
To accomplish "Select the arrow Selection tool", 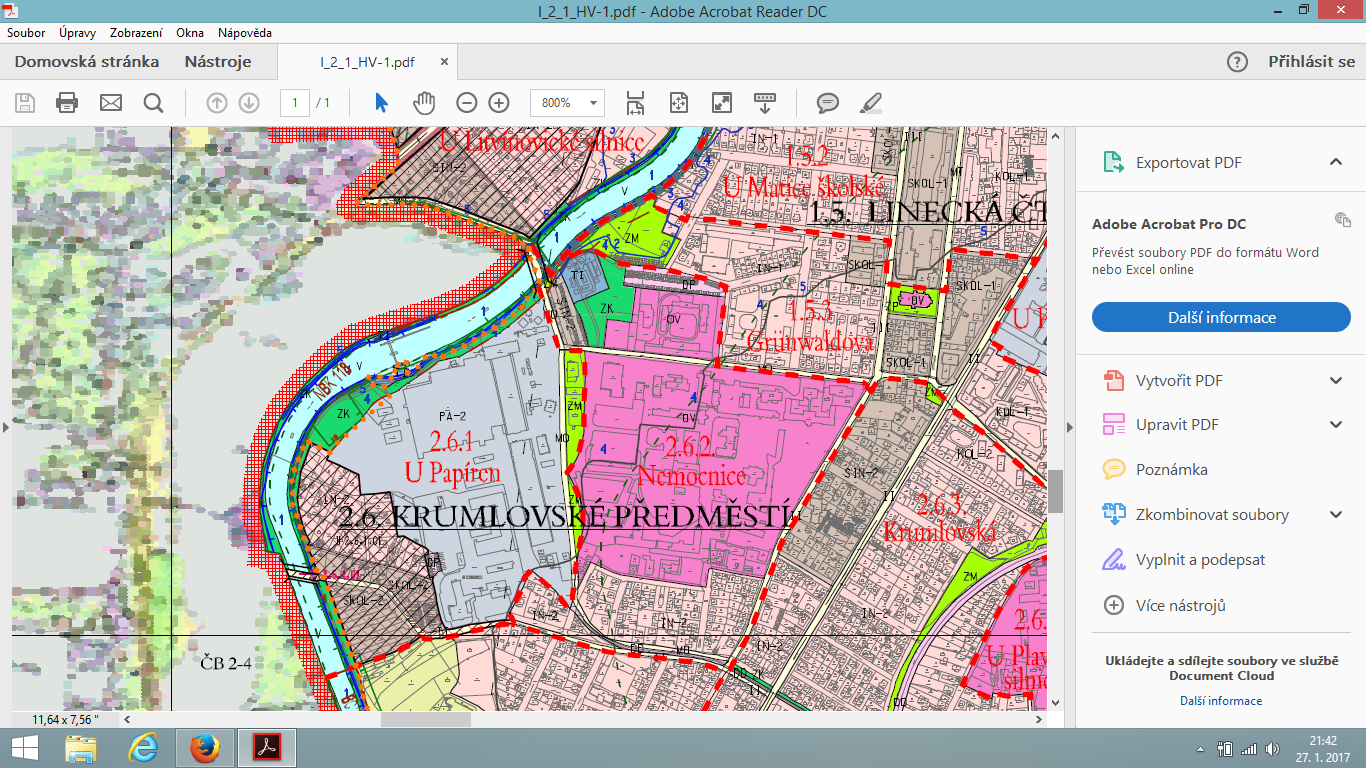I will click(381, 102).
